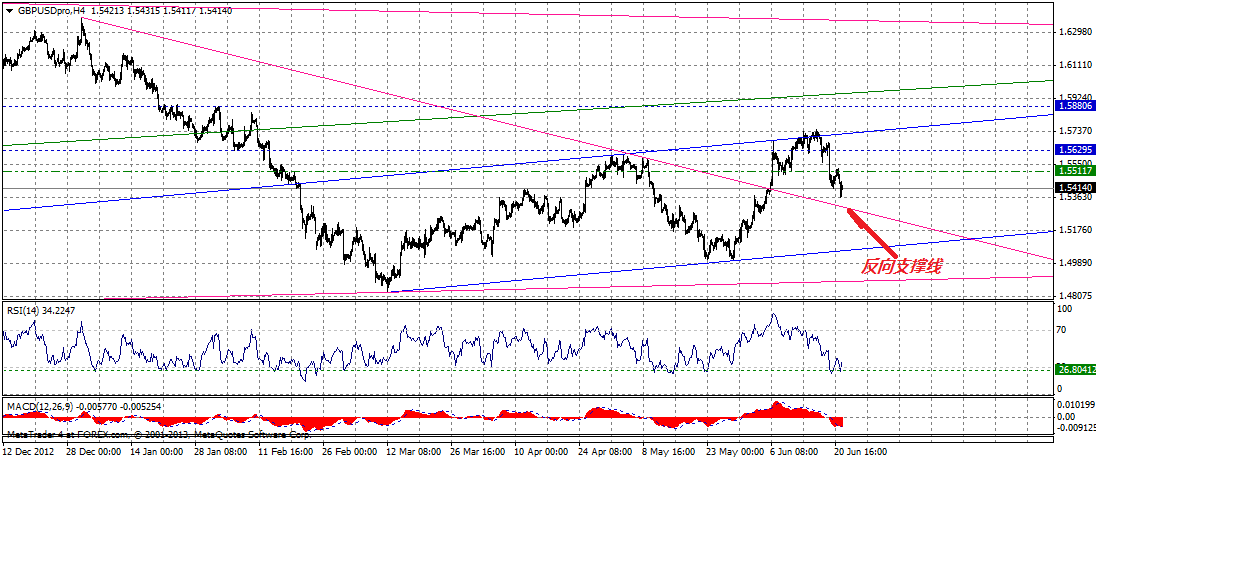Click the 1.49890 price scale value
This screenshot has height=586, width=1259.
coord(1075,263)
